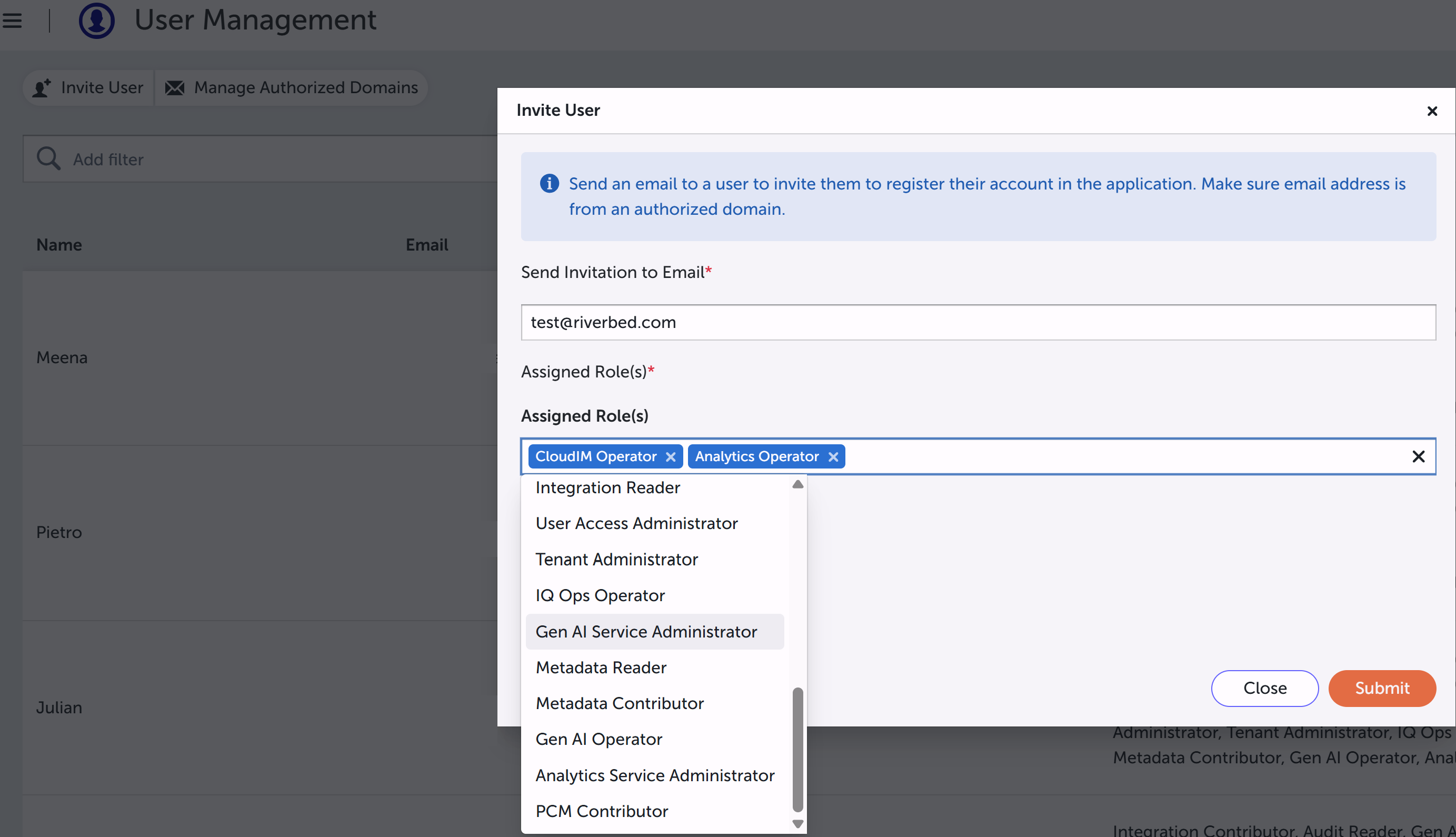Click role list scroll up arrow
The width and height of the screenshot is (1456, 837).
click(x=797, y=484)
